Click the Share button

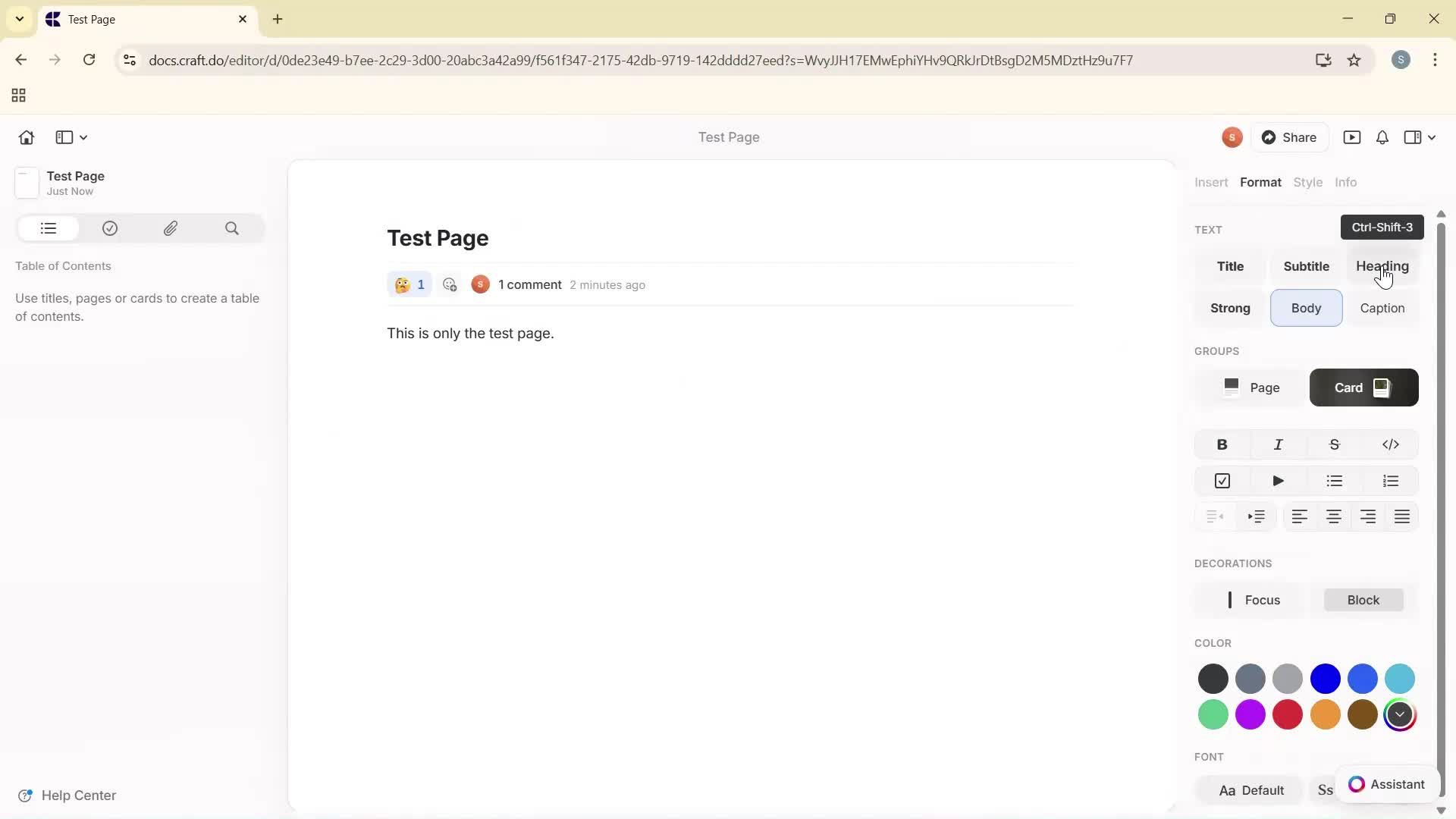click(1290, 137)
